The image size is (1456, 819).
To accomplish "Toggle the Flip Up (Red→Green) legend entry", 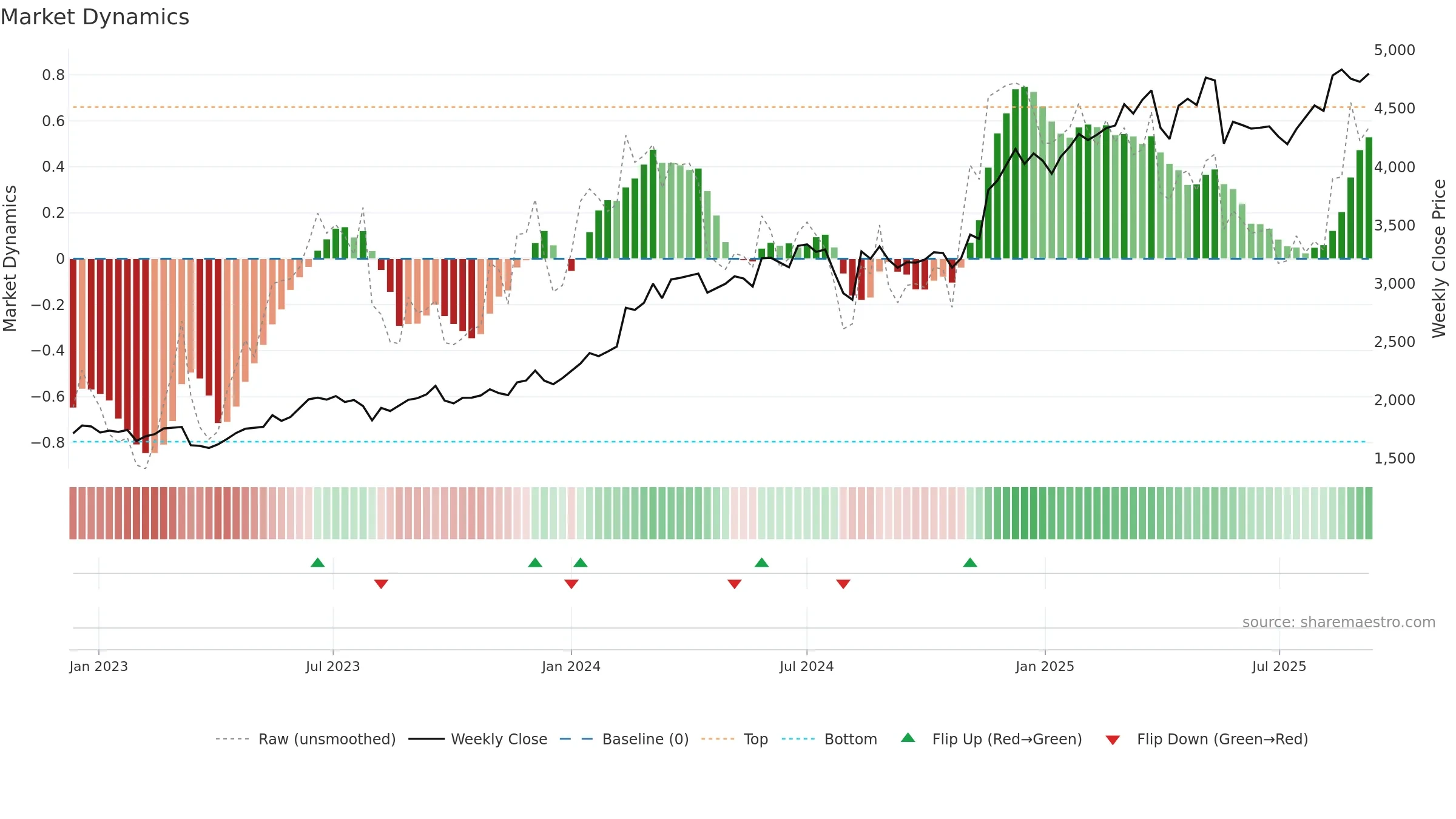I will pyautogui.click(x=991, y=739).
